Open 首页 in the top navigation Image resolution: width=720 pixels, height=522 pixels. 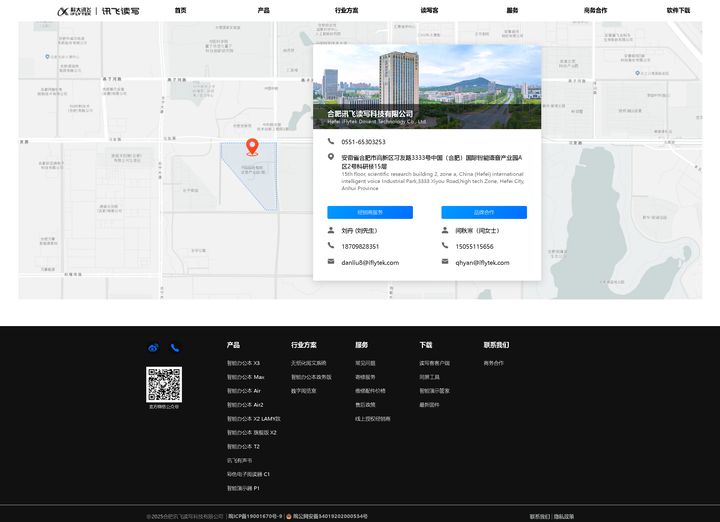click(x=180, y=11)
